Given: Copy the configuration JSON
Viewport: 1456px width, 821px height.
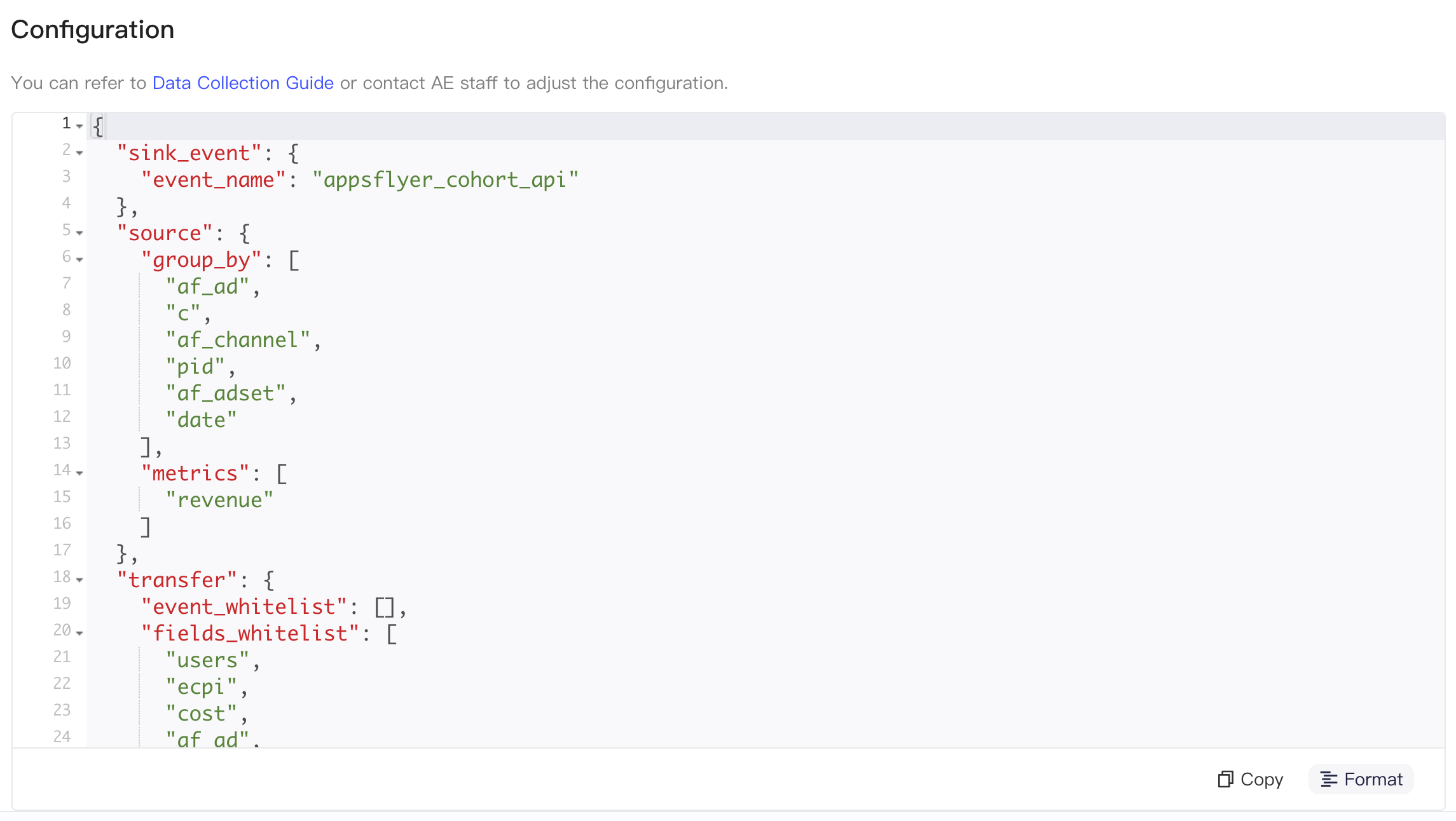Looking at the screenshot, I should pyautogui.click(x=1250, y=779).
